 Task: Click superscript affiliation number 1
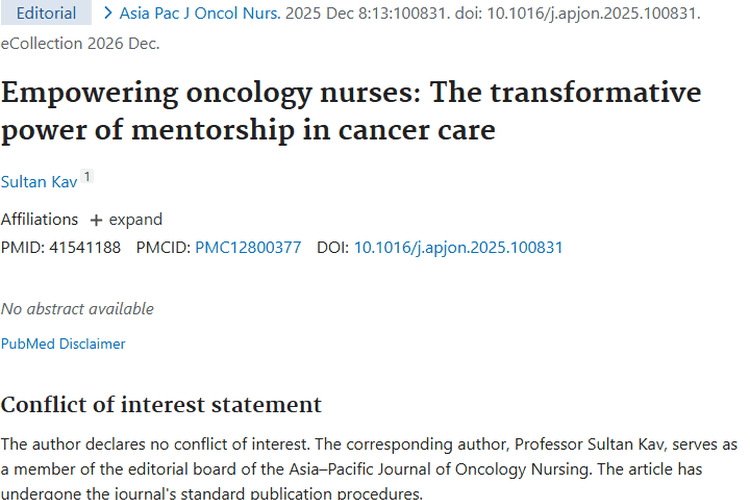click(x=87, y=177)
